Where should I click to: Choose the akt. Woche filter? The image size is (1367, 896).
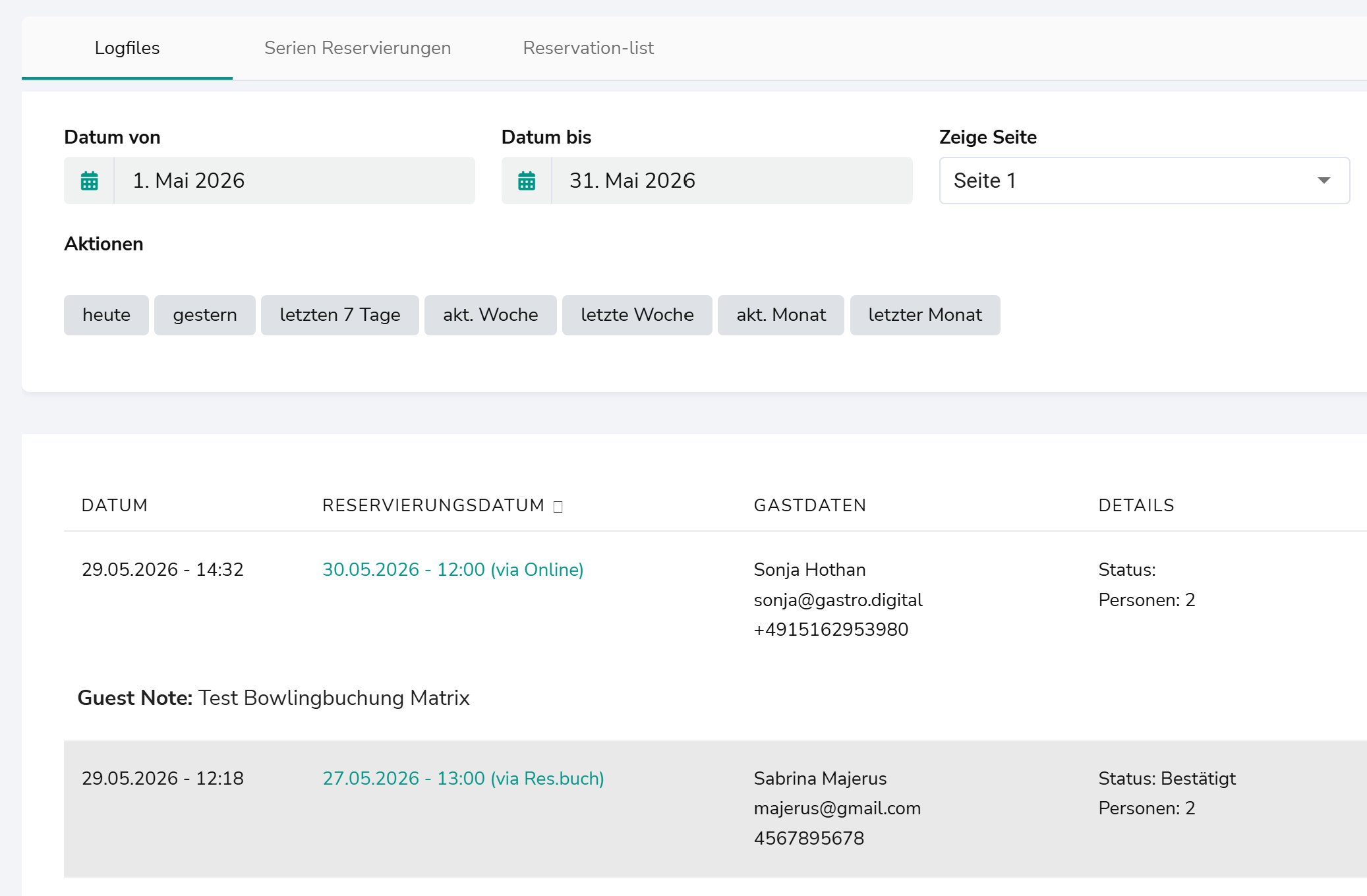[x=490, y=315]
